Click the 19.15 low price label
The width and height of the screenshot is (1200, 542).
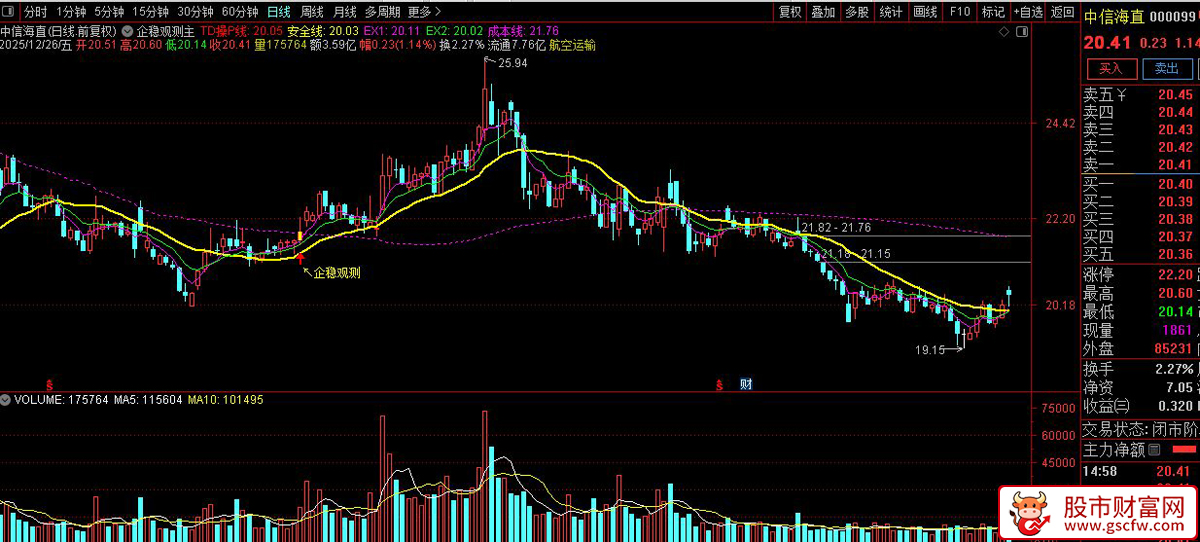[930, 350]
